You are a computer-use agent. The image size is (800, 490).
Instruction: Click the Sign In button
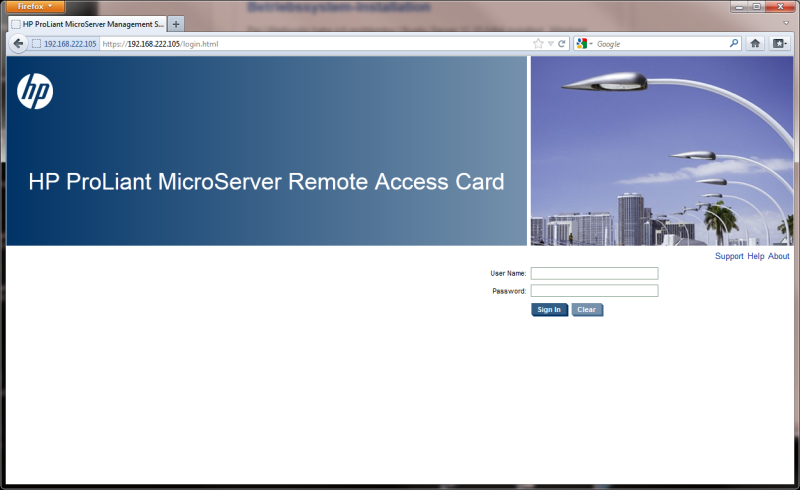tap(549, 310)
